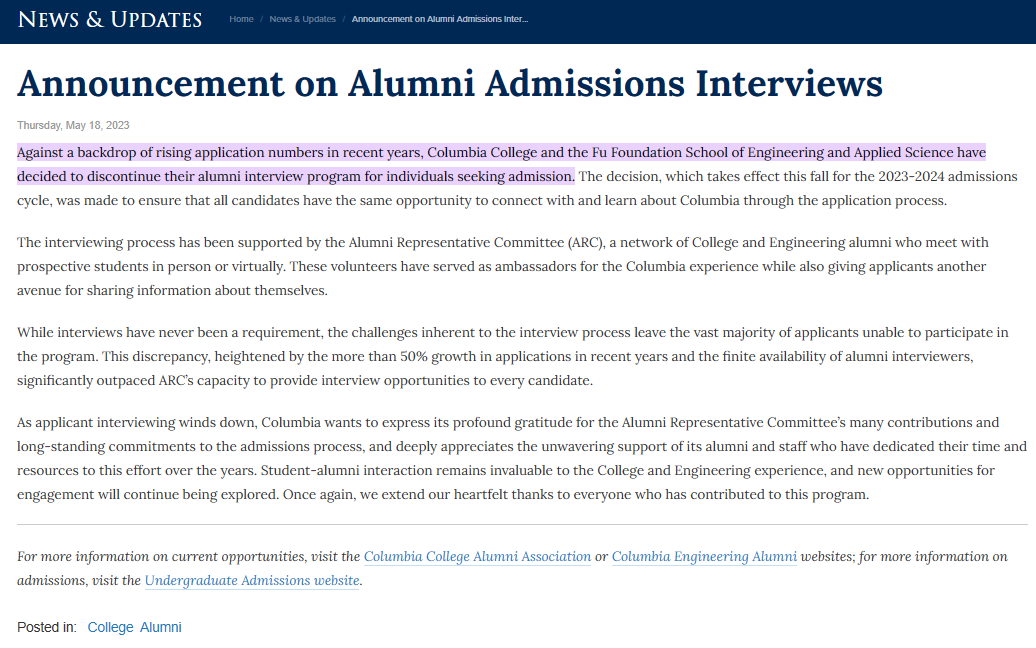Click the purple highlighted opening sentence
Screen dimensions: 1036x648
[x=500, y=153]
